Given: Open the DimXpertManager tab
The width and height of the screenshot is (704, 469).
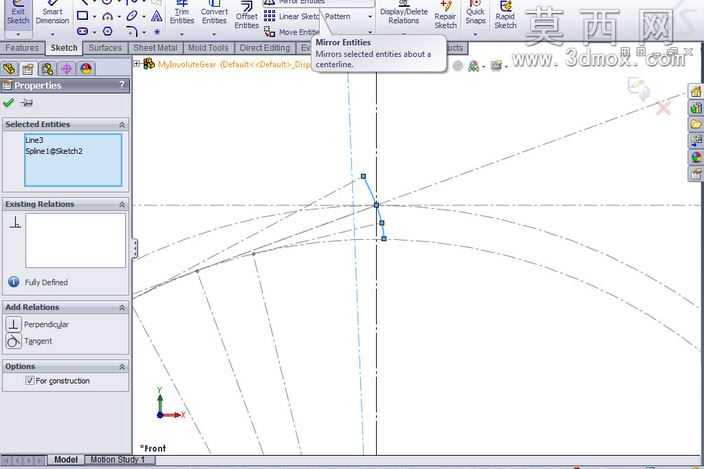Looking at the screenshot, I should (66, 69).
